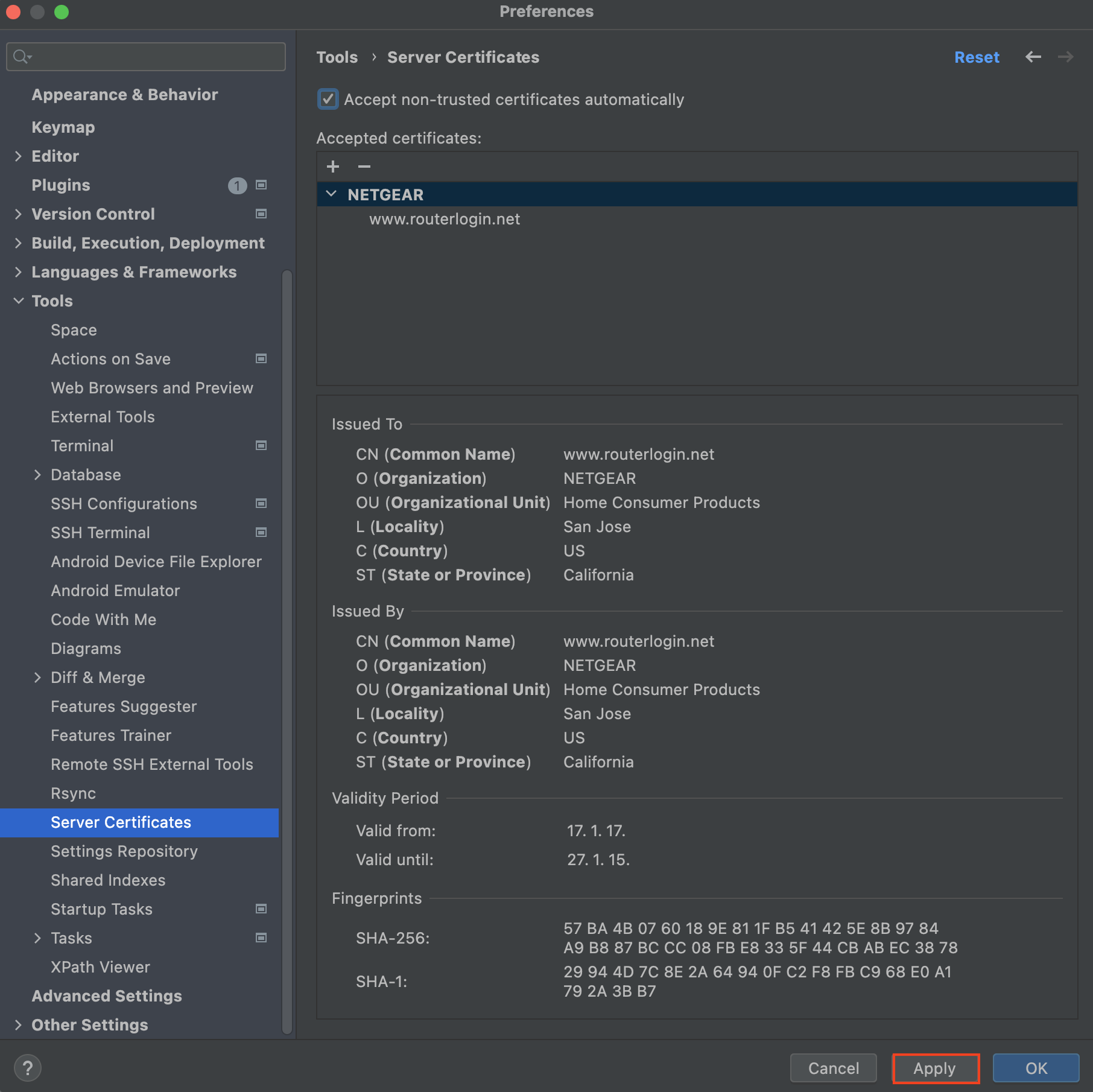Click the Reset link
Viewport: 1093px width, 1092px height.
pos(977,57)
